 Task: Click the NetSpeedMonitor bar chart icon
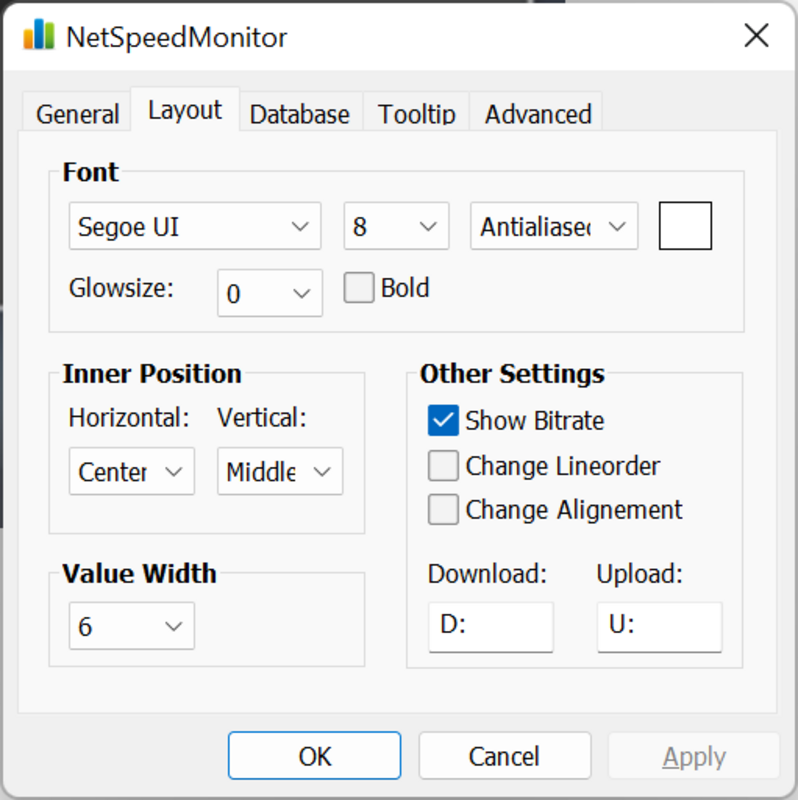[39, 36]
